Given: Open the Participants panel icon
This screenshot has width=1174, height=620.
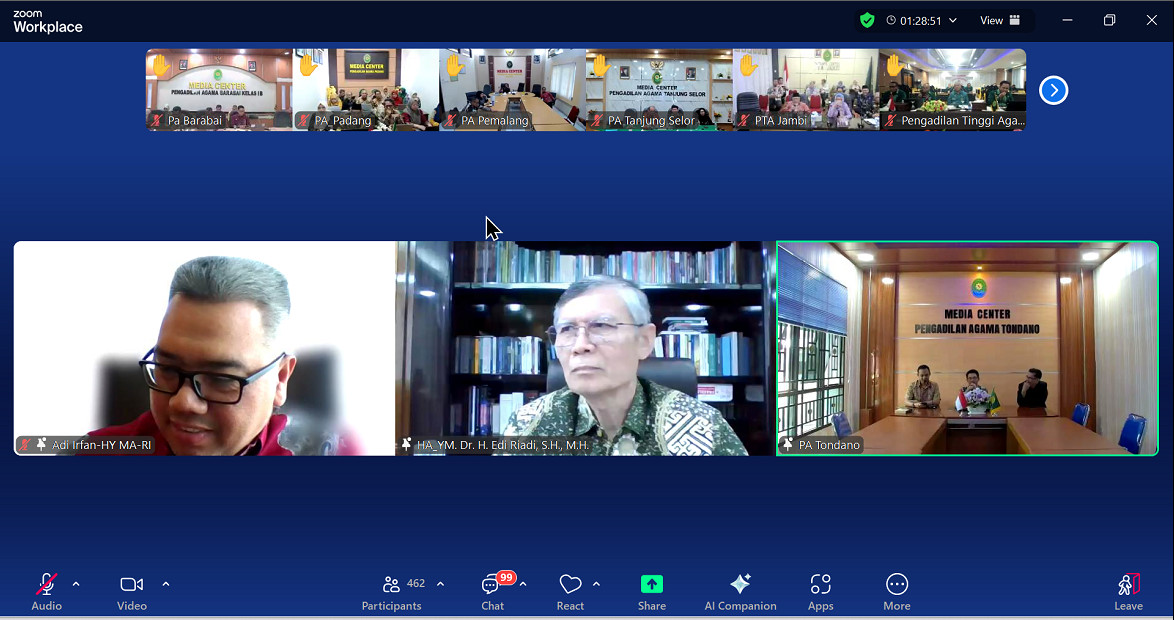Looking at the screenshot, I should (x=391, y=585).
